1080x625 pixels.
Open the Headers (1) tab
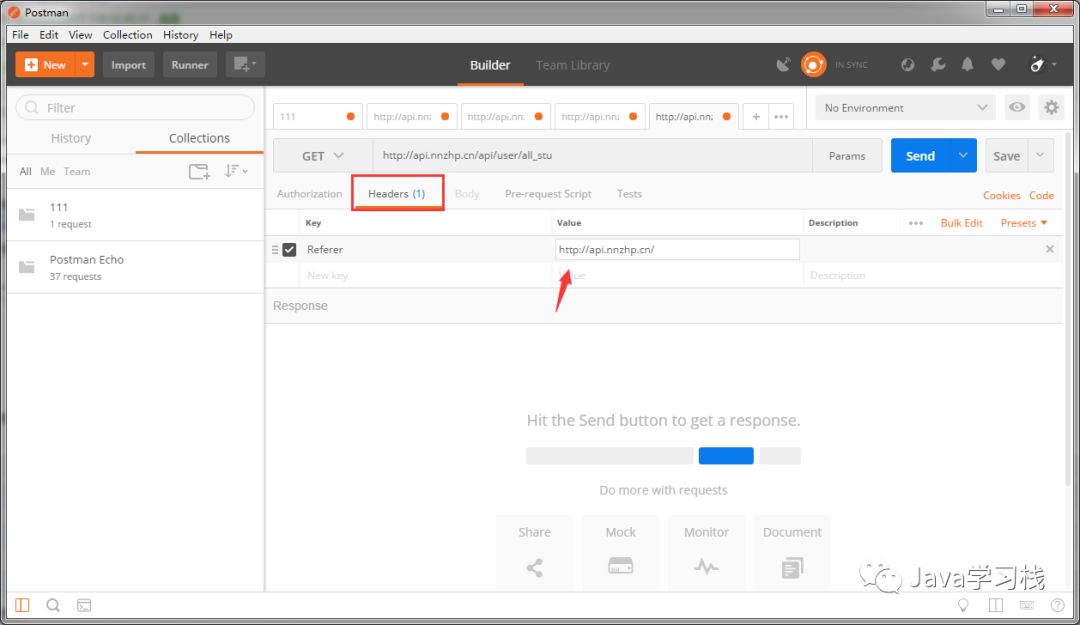397,194
